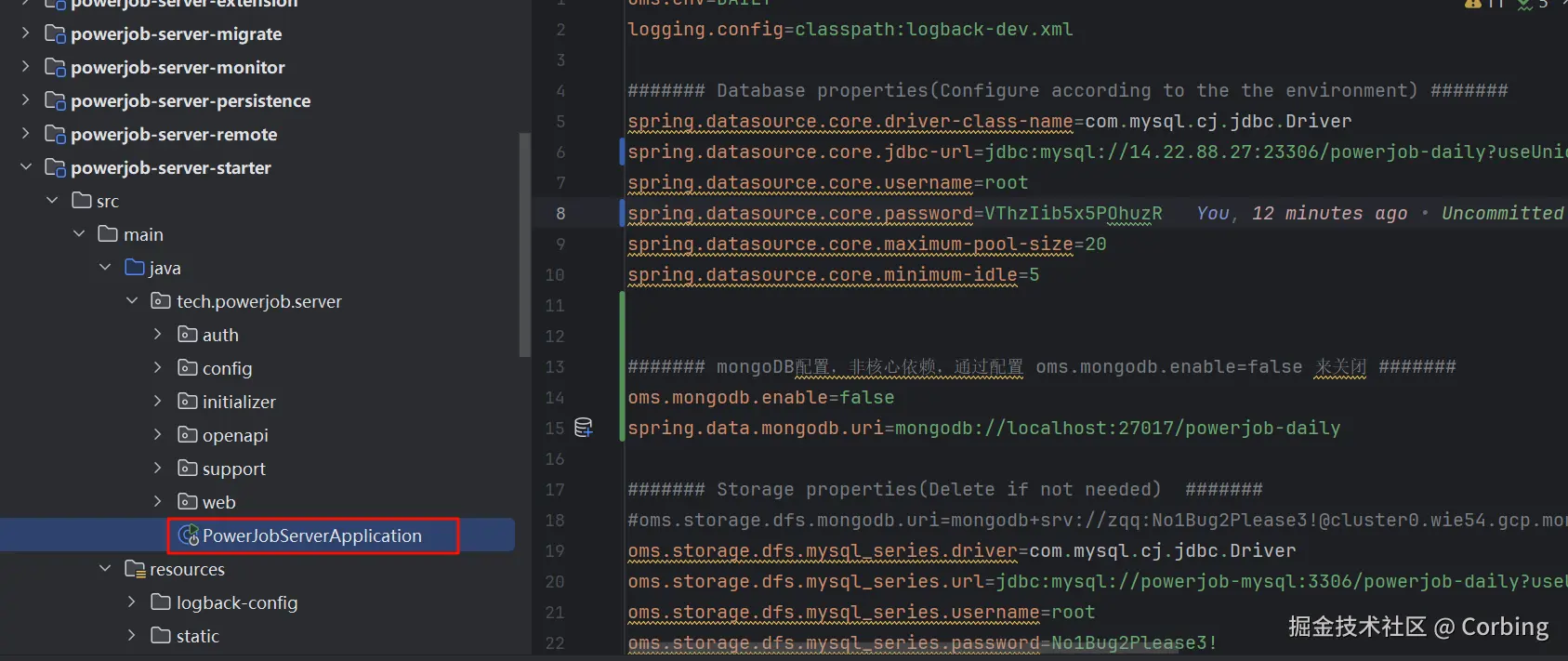Select PowerJobServerApplication in the project tree
Viewport: 1568px width, 661px height.
311,535
